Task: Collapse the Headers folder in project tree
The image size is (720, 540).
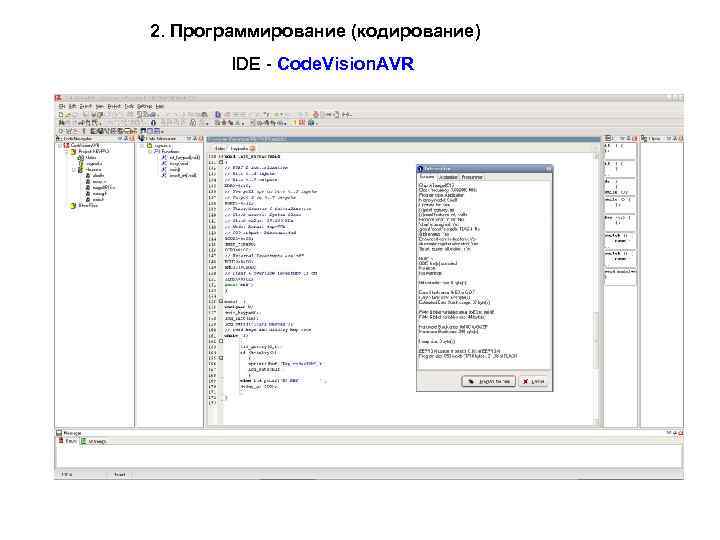Action: click(73, 169)
